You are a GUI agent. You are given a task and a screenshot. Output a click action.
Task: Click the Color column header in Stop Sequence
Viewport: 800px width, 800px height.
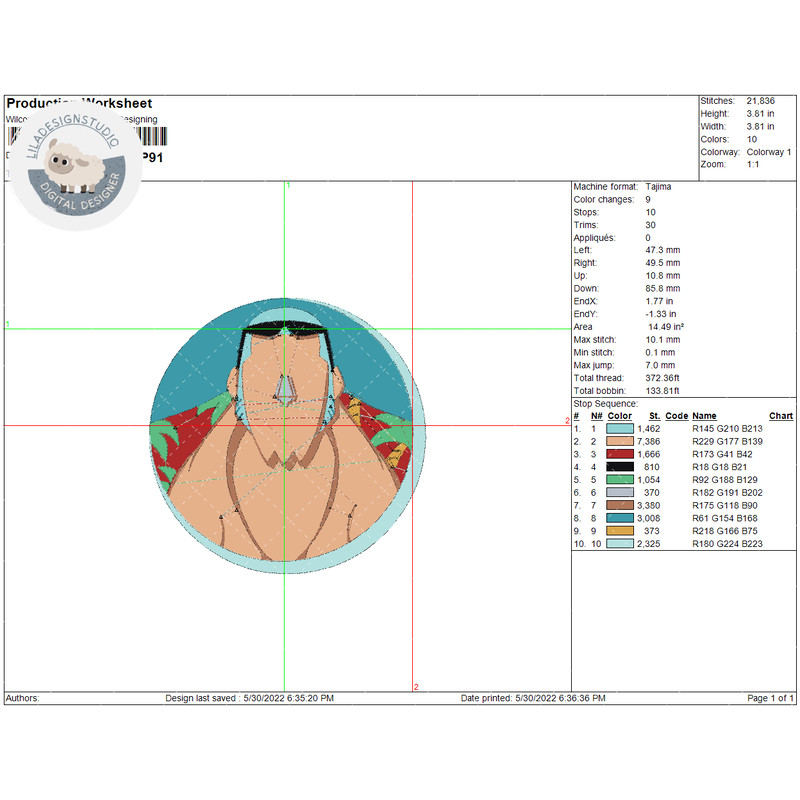(619, 416)
